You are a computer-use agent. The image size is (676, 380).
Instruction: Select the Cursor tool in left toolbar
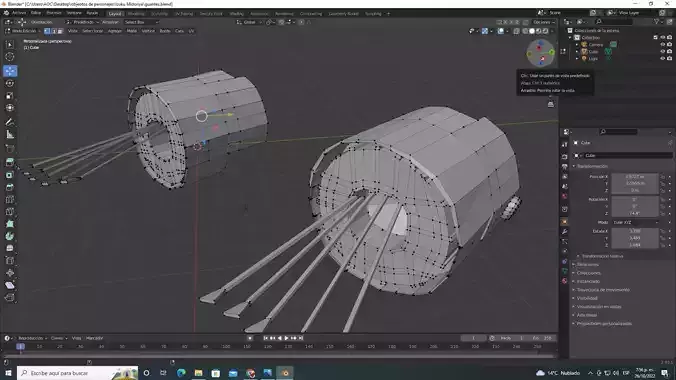(x=10, y=57)
